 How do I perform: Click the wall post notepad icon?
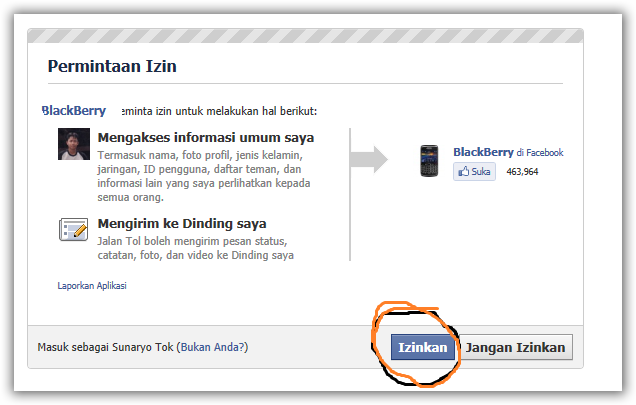73,229
